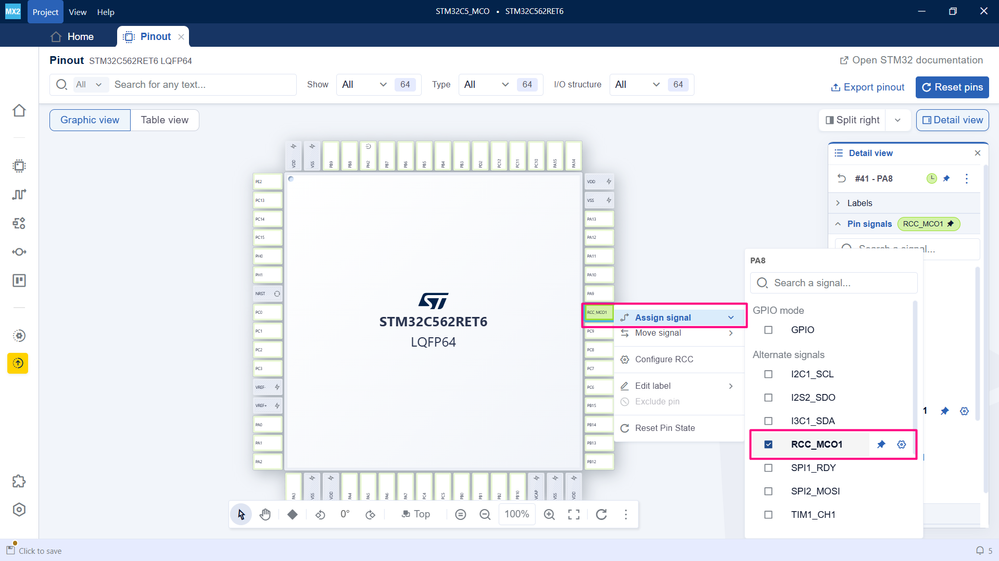Click the 100% zoom level field
999x561 pixels.
point(517,515)
